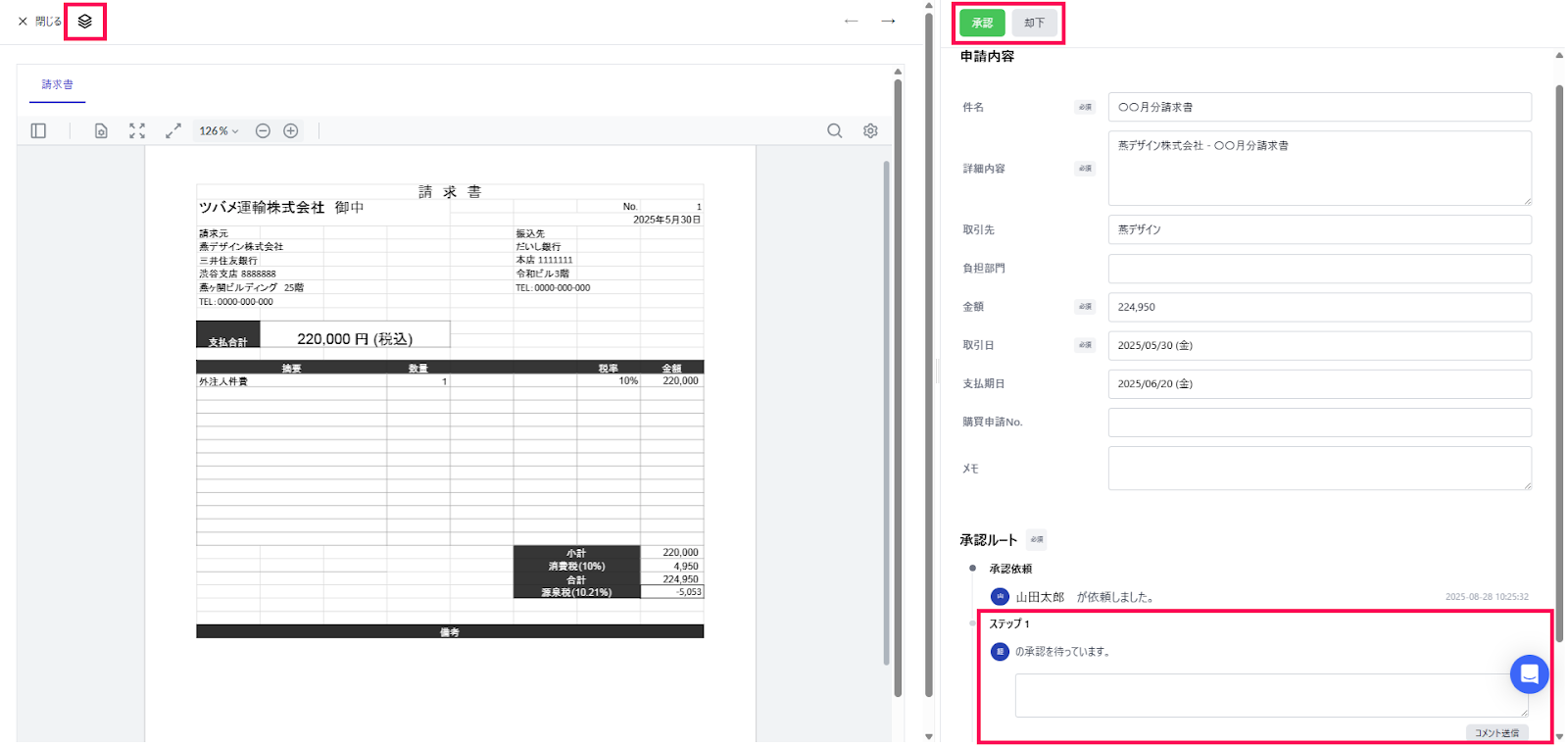1568x747 pixels.
Task: Go to next request with right arrow
Action: pyautogui.click(x=888, y=22)
